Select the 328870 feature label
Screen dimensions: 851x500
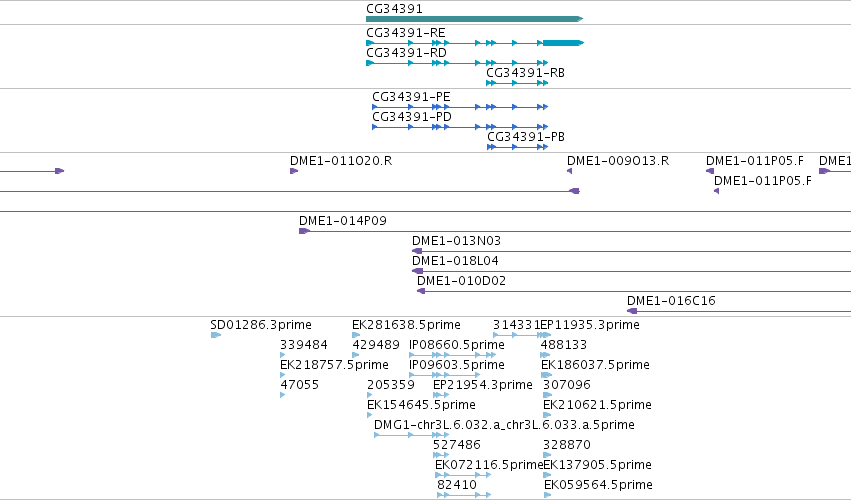tap(567, 445)
